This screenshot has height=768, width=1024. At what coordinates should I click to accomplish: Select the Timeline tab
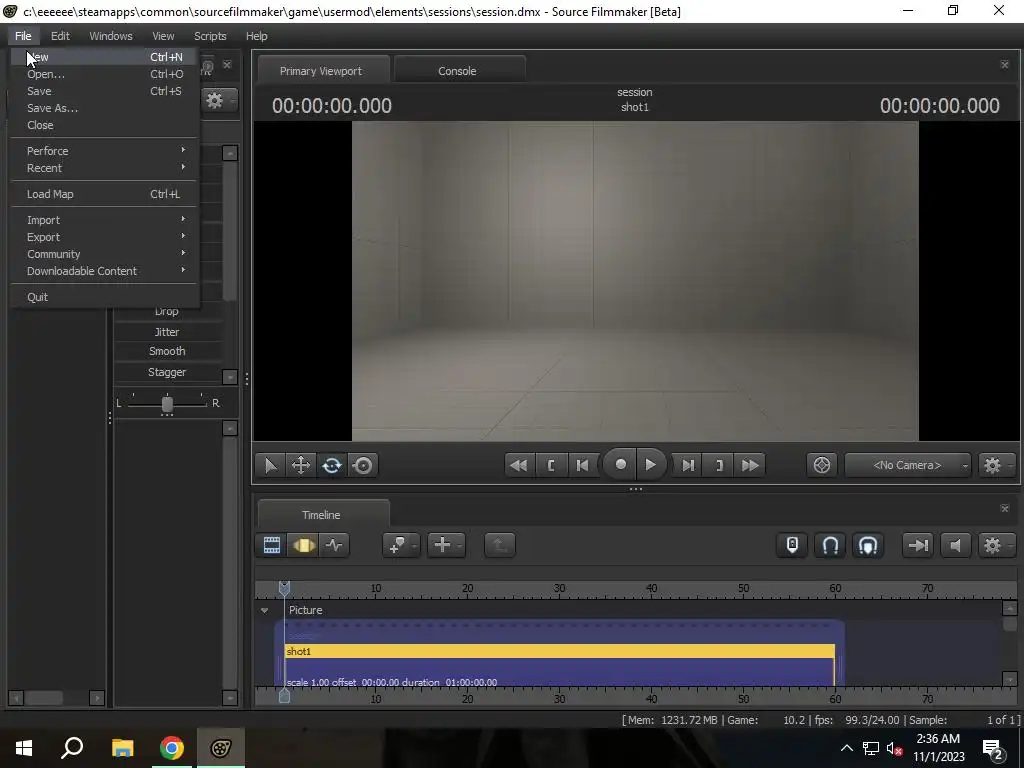321,515
